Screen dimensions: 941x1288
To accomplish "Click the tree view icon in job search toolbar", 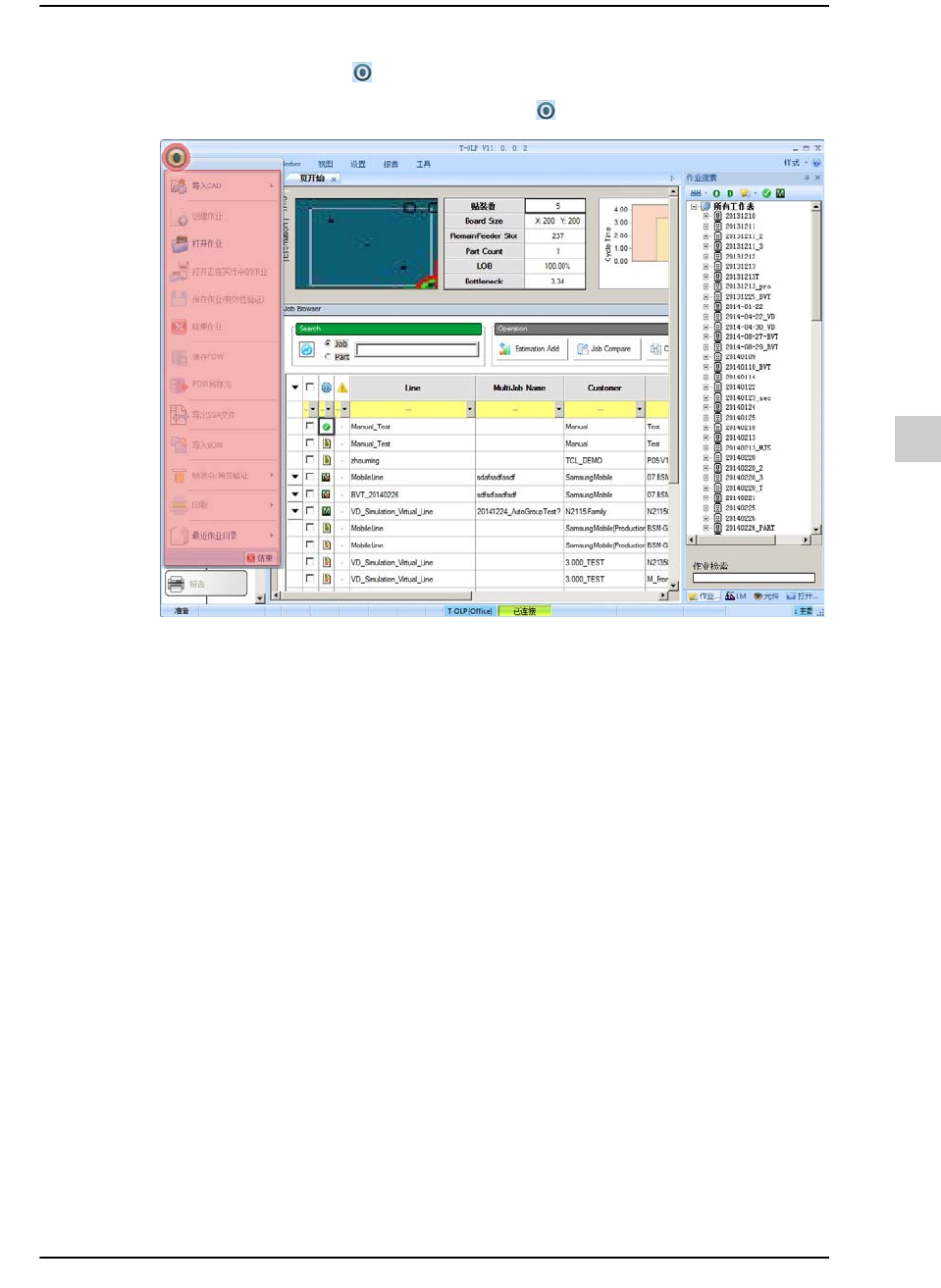I will click(696, 193).
